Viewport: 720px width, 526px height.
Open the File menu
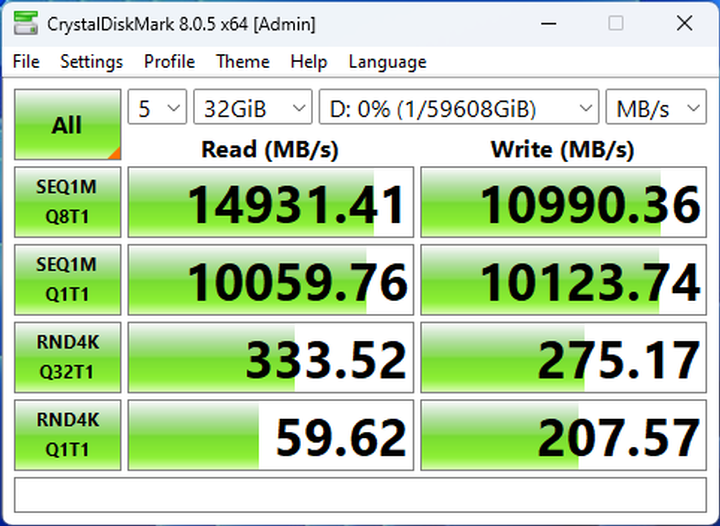pos(26,62)
